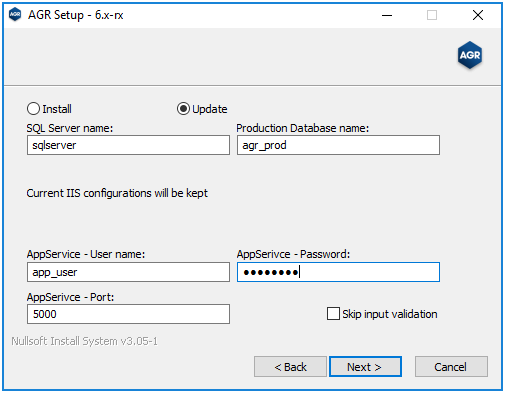506x393 pixels.
Task: Click the 'Nullsoft Install System v3.05-1' text
Action: point(84,341)
